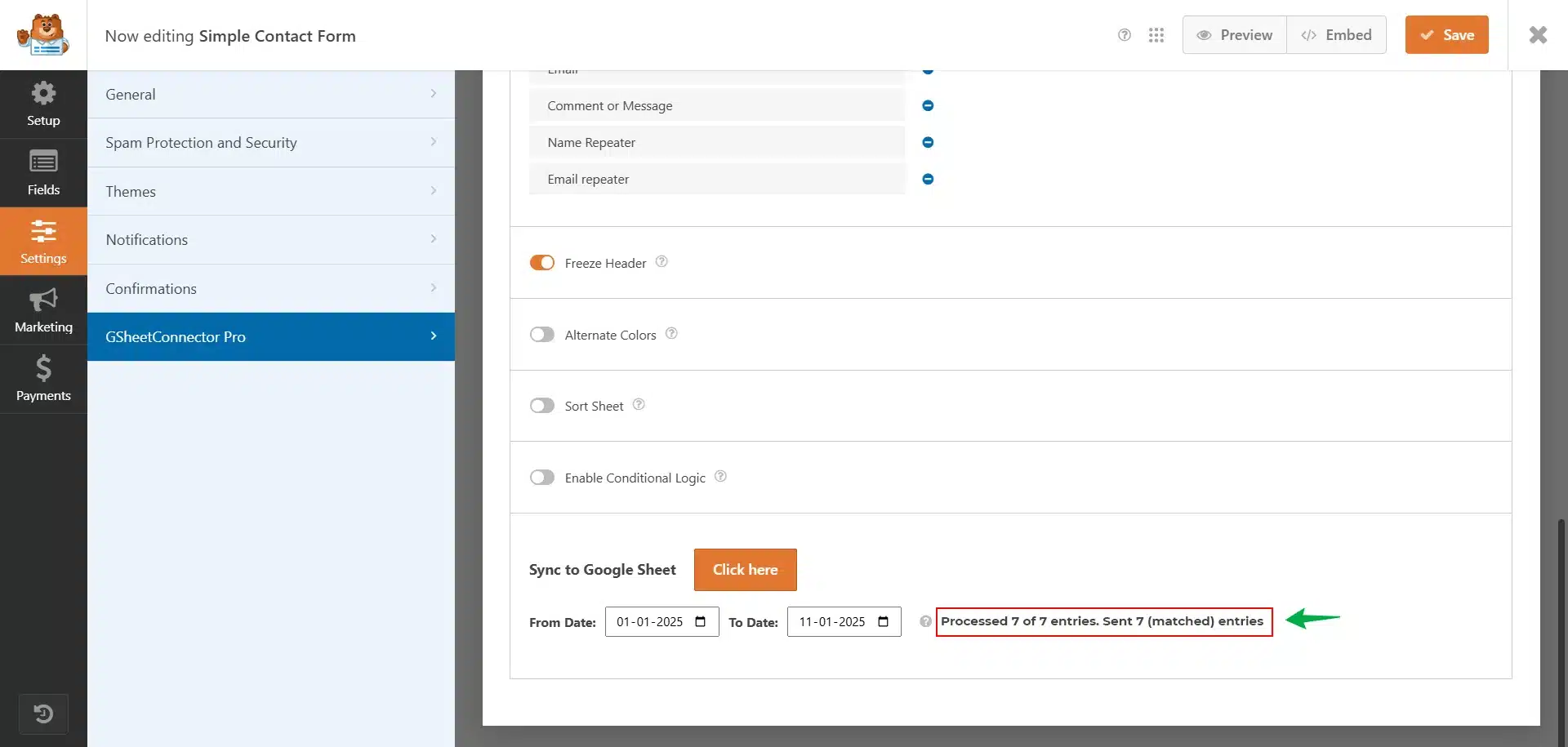Click the WPForms bear logo
The height and width of the screenshot is (747, 1568).
(43, 34)
